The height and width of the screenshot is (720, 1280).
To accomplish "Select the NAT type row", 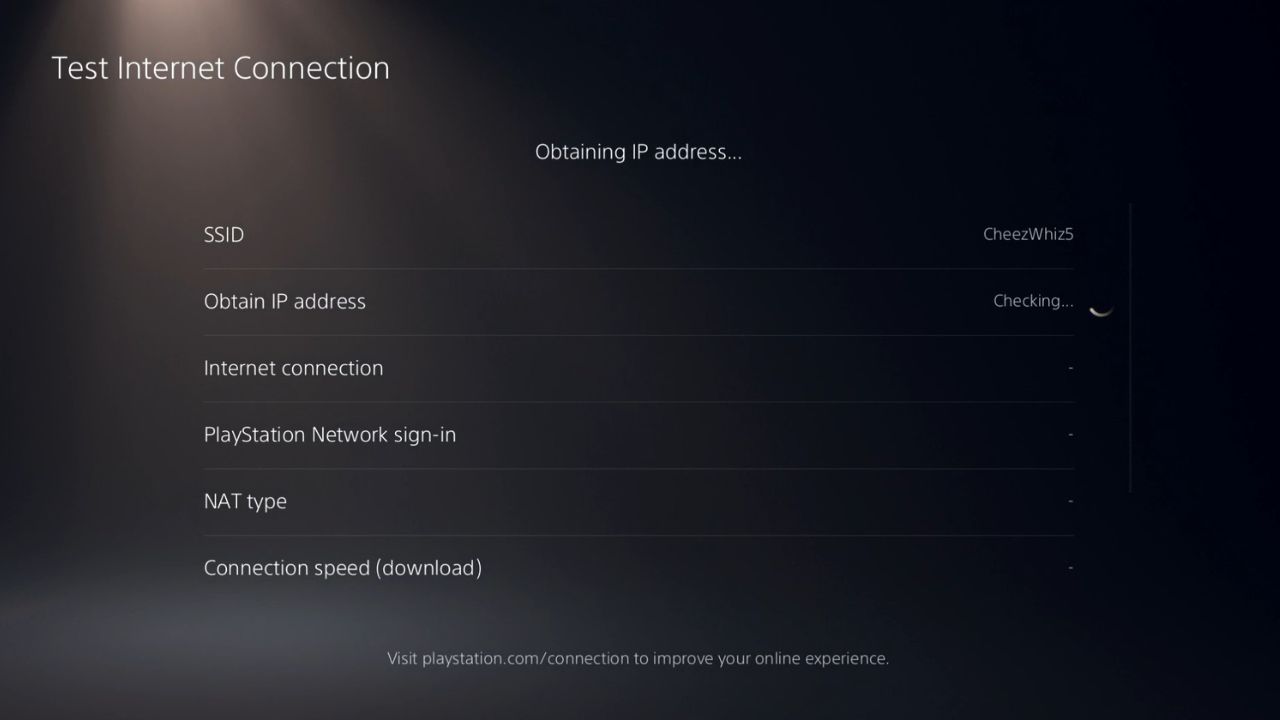I will [638, 500].
